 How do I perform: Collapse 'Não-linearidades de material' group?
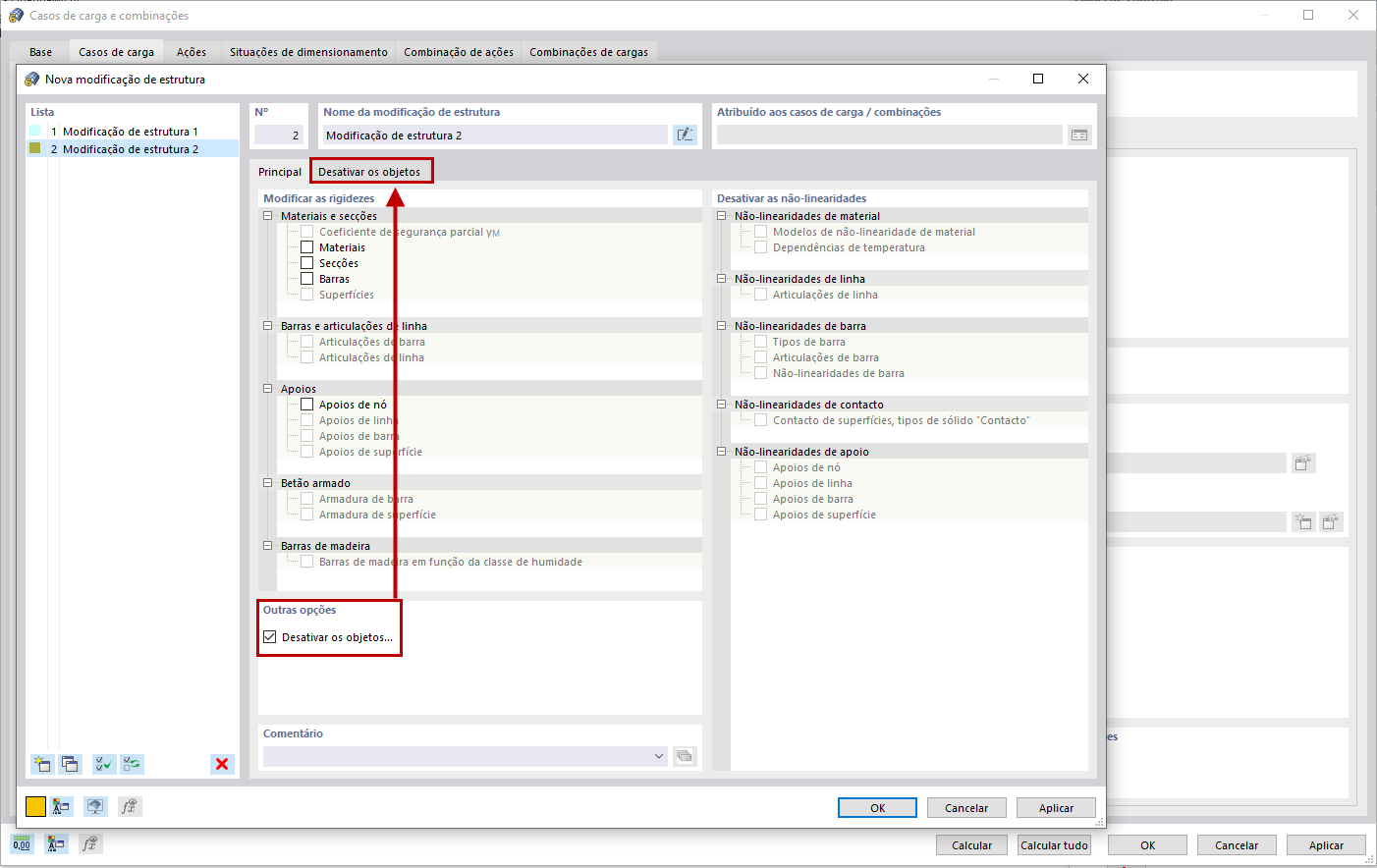[x=721, y=216]
